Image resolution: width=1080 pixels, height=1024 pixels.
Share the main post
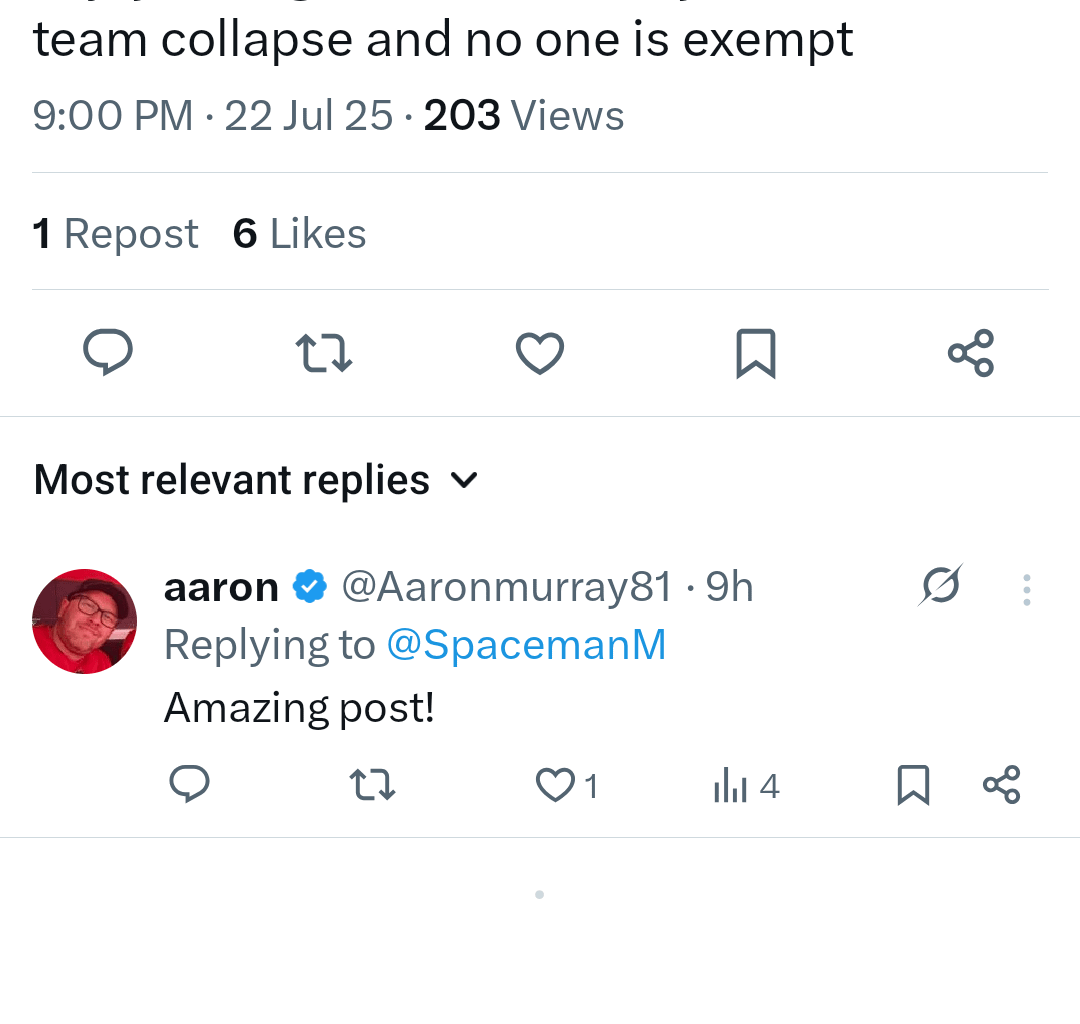click(x=970, y=352)
